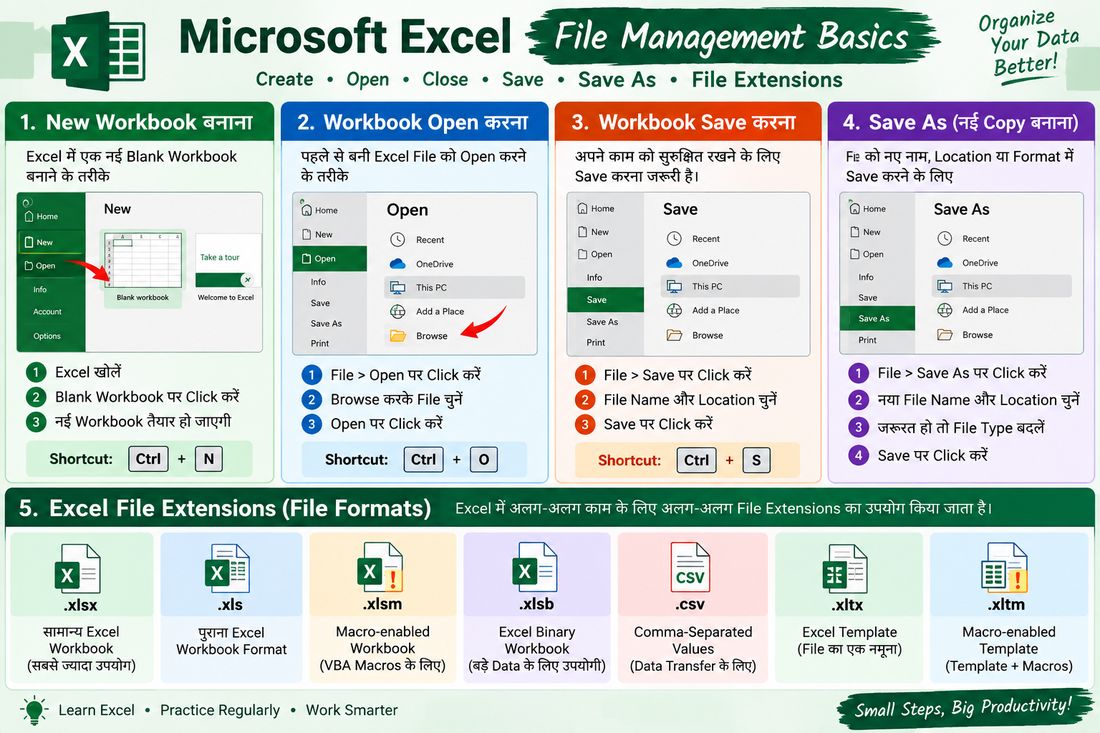The image size is (1100, 733).
Task: Click the Ctrl key beside the O key
Action: pos(423,459)
